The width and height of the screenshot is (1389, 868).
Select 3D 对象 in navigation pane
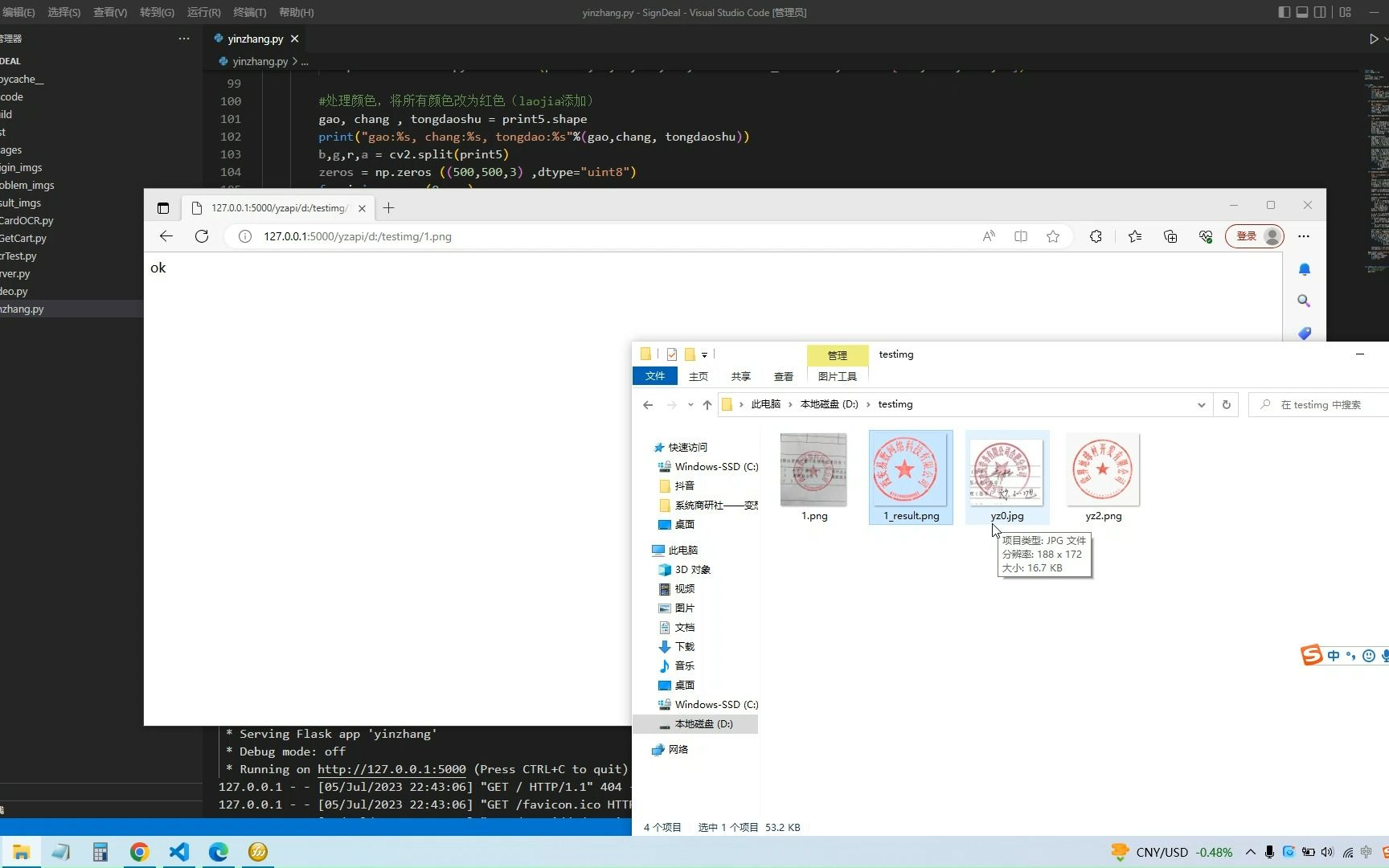(693, 570)
